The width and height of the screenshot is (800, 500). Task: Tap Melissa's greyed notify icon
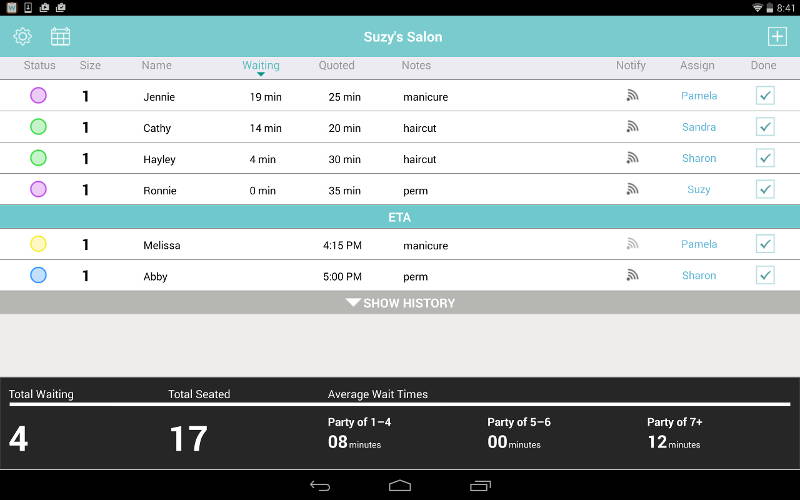tap(632, 244)
